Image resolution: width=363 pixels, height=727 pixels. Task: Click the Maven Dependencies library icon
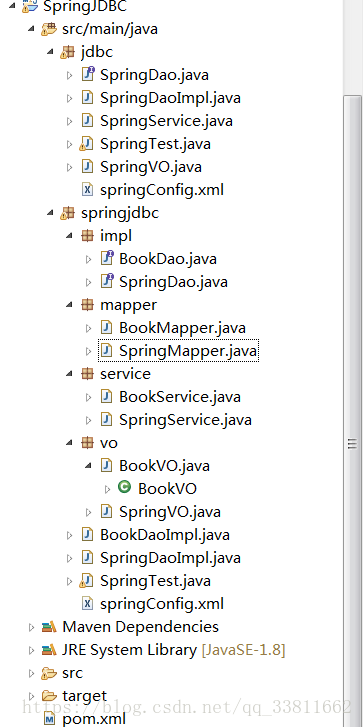click(x=49, y=627)
